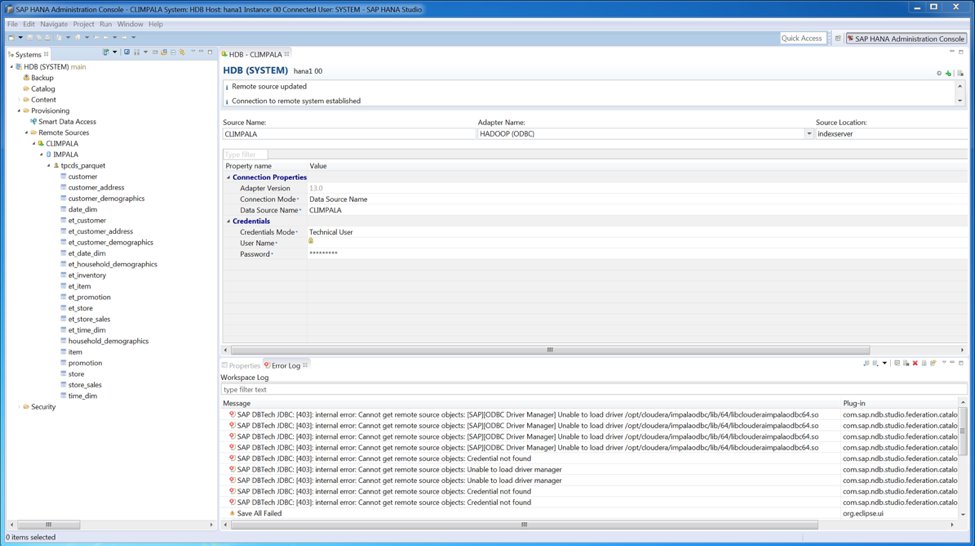Click the table icon next to et_inventory
This screenshot has width=975, height=546.
(x=63, y=275)
